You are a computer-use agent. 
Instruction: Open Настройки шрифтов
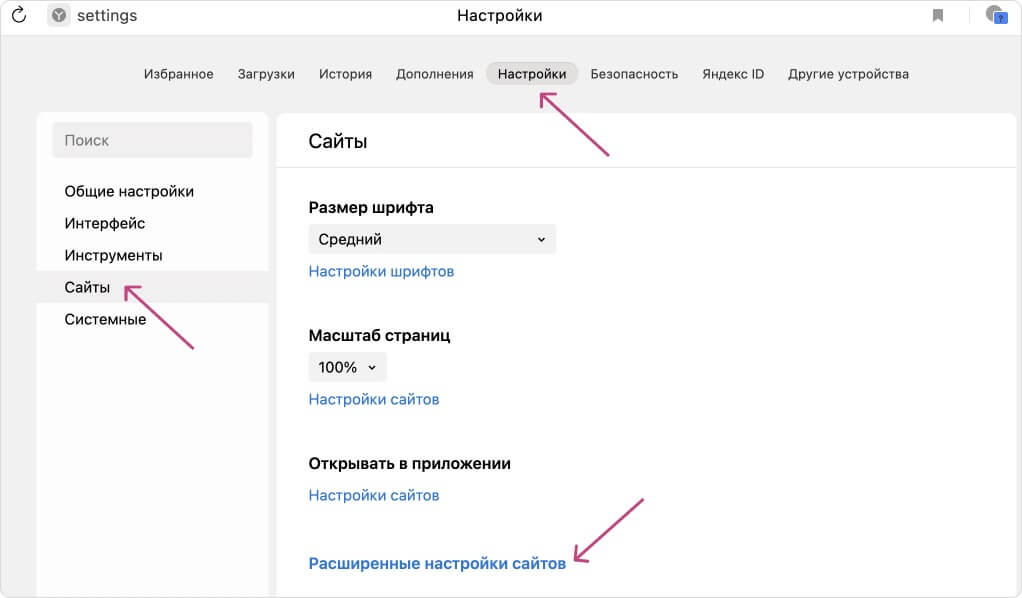pyautogui.click(x=380, y=271)
